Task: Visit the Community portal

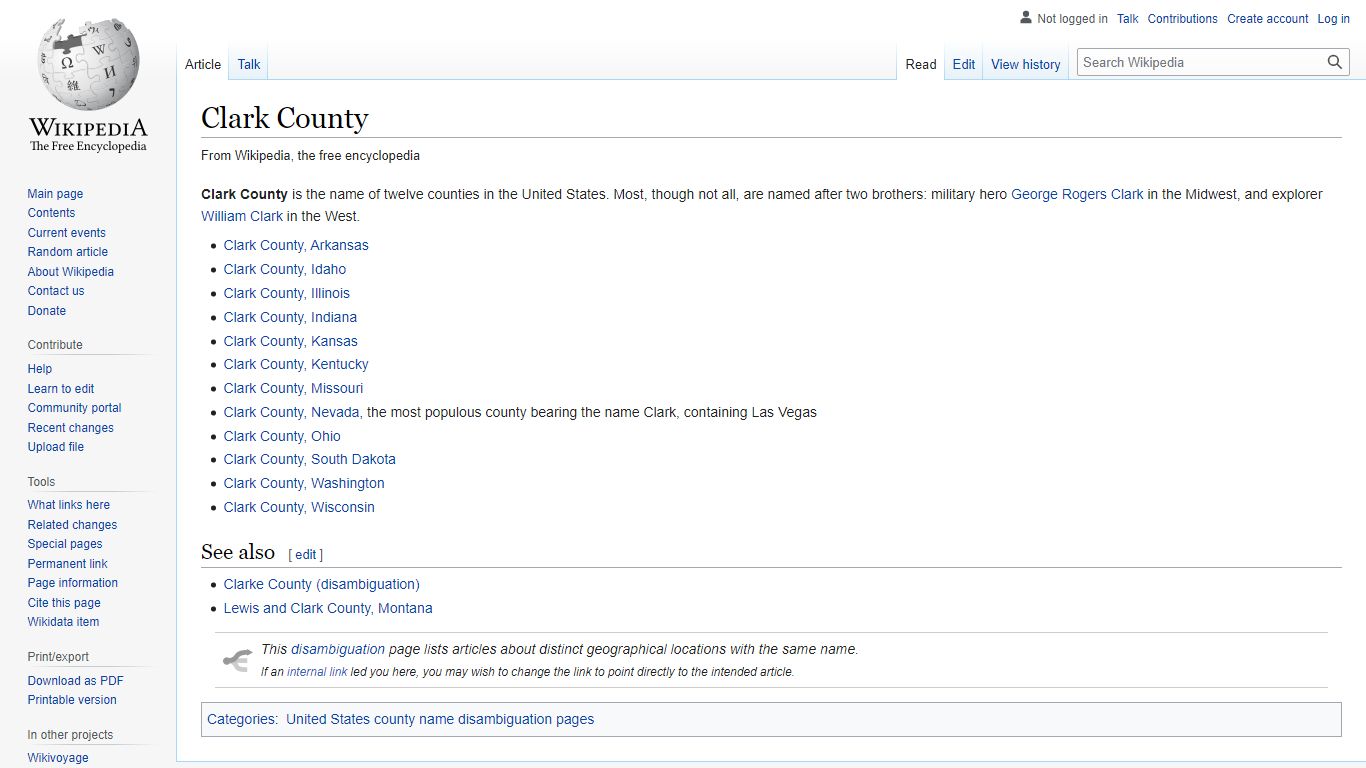Action: coord(74,408)
